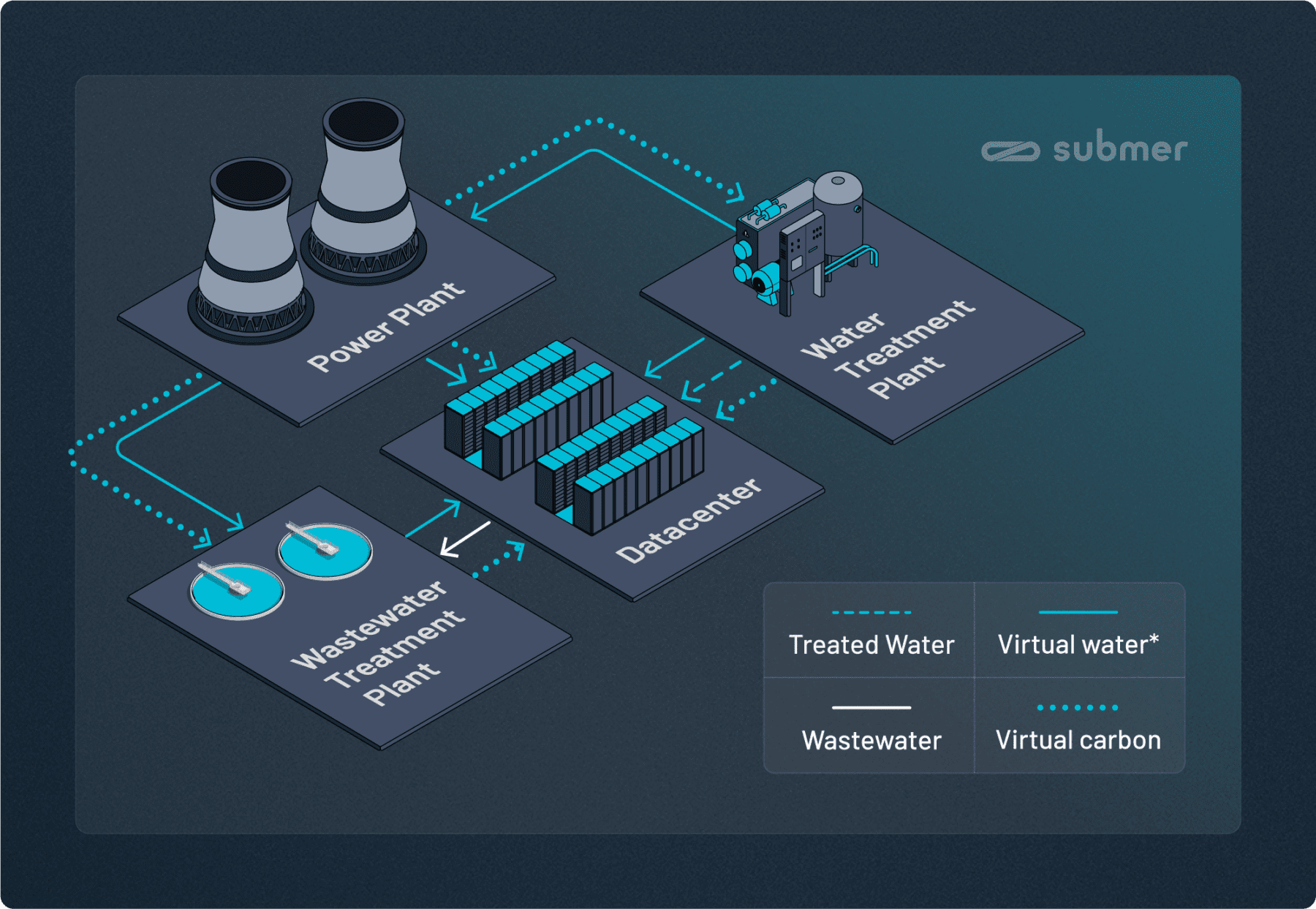Click the datacenter server racks illustration
This screenshot has width=1316, height=909.
point(574,437)
